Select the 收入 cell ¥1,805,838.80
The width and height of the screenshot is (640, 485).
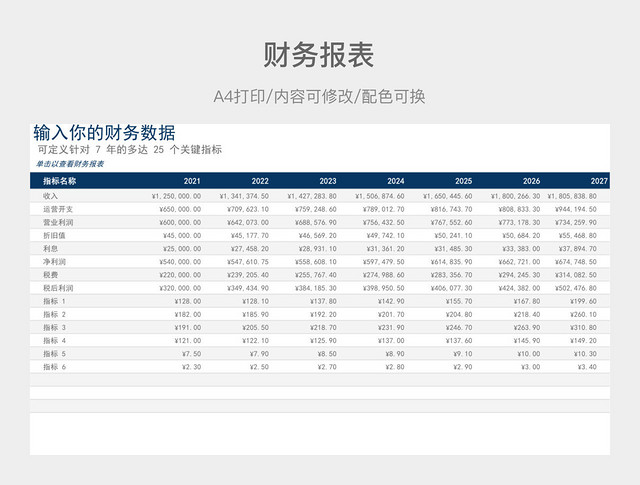coord(572,196)
